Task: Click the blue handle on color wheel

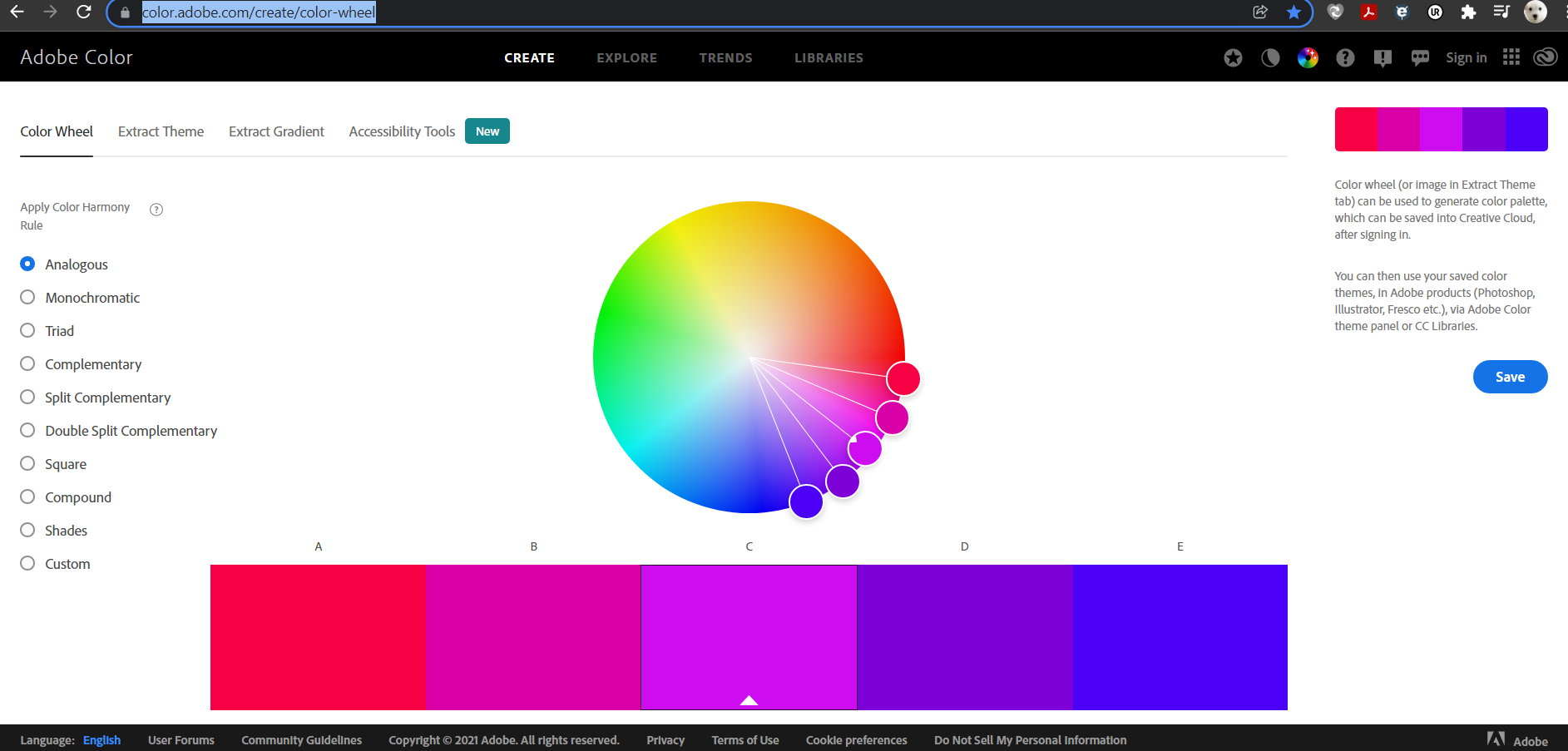Action: [x=806, y=501]
